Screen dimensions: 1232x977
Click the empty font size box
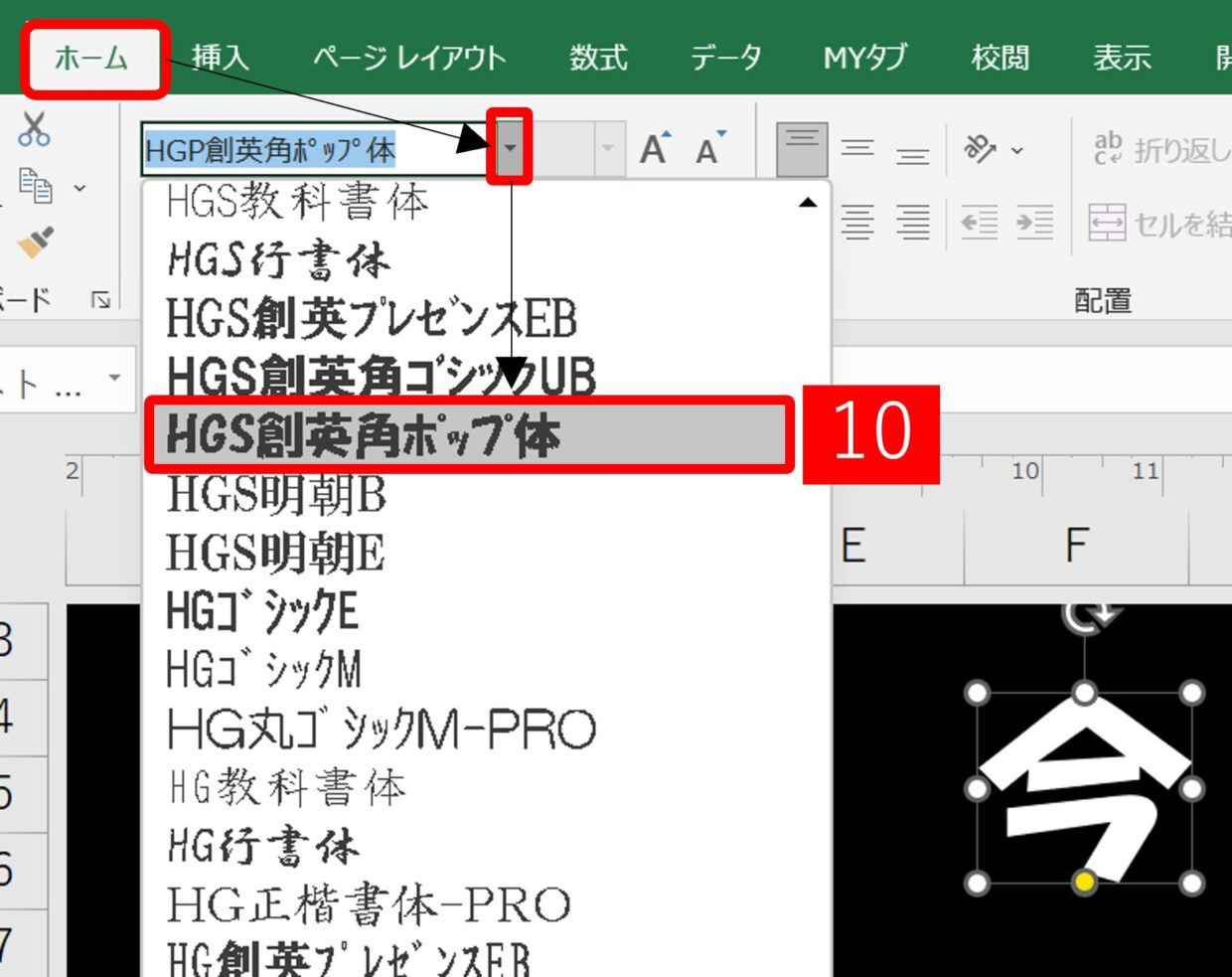click(x=562, y=149)
